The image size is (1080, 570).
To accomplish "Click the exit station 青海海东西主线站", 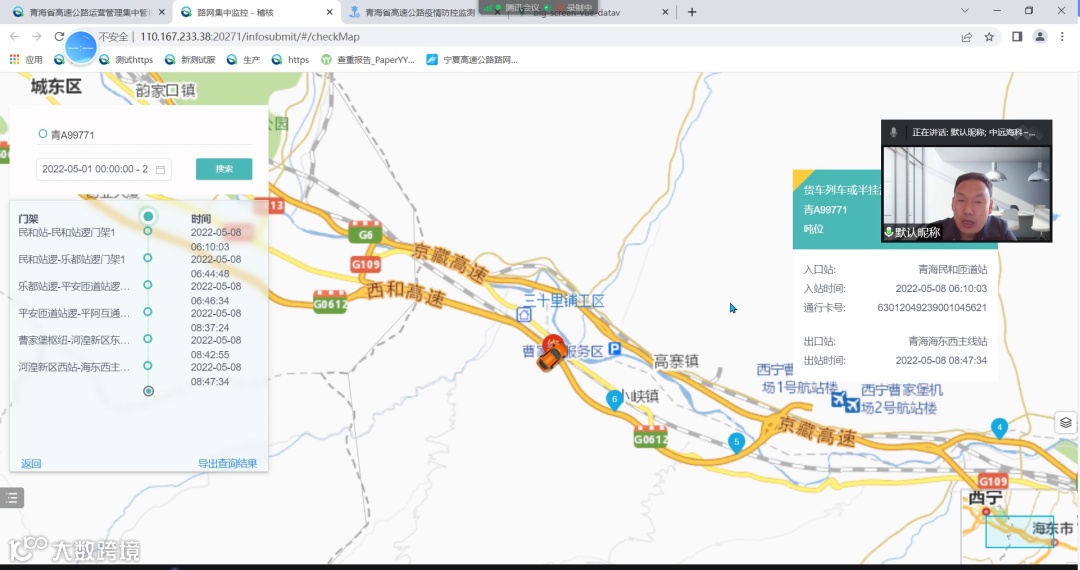I will pyautogui.click(x=948, y=341).
